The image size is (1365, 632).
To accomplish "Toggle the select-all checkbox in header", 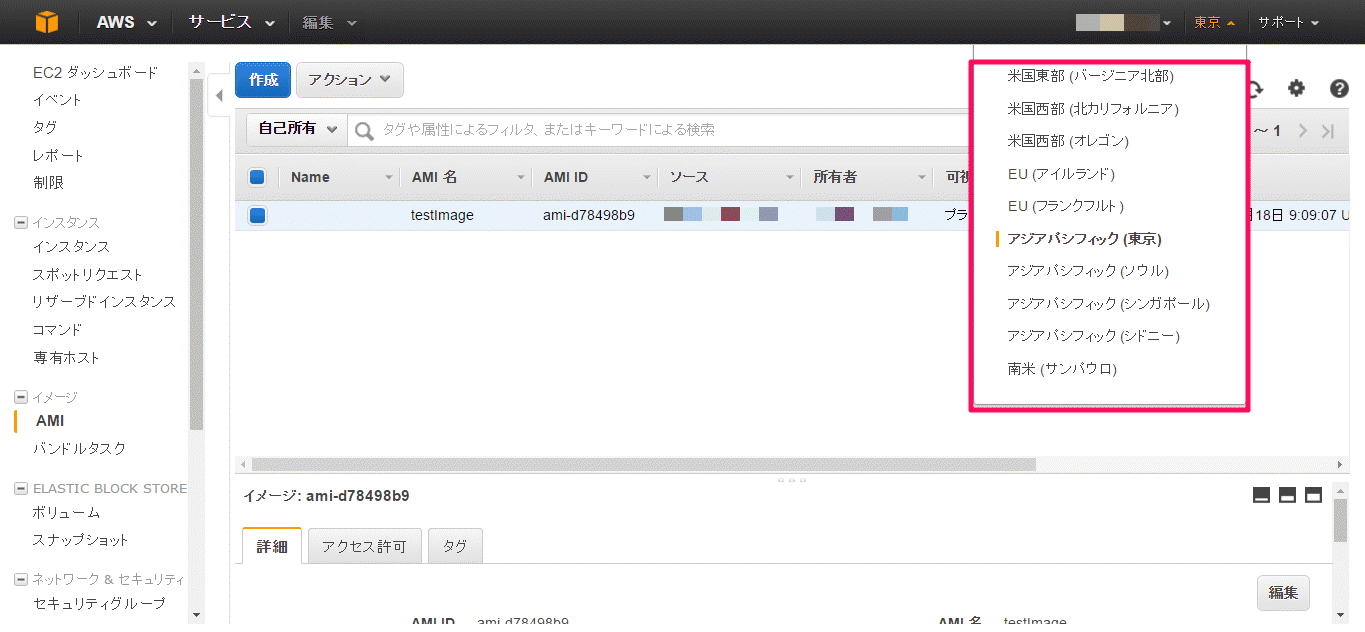I will pyautogui.click(x=257, y=177).
